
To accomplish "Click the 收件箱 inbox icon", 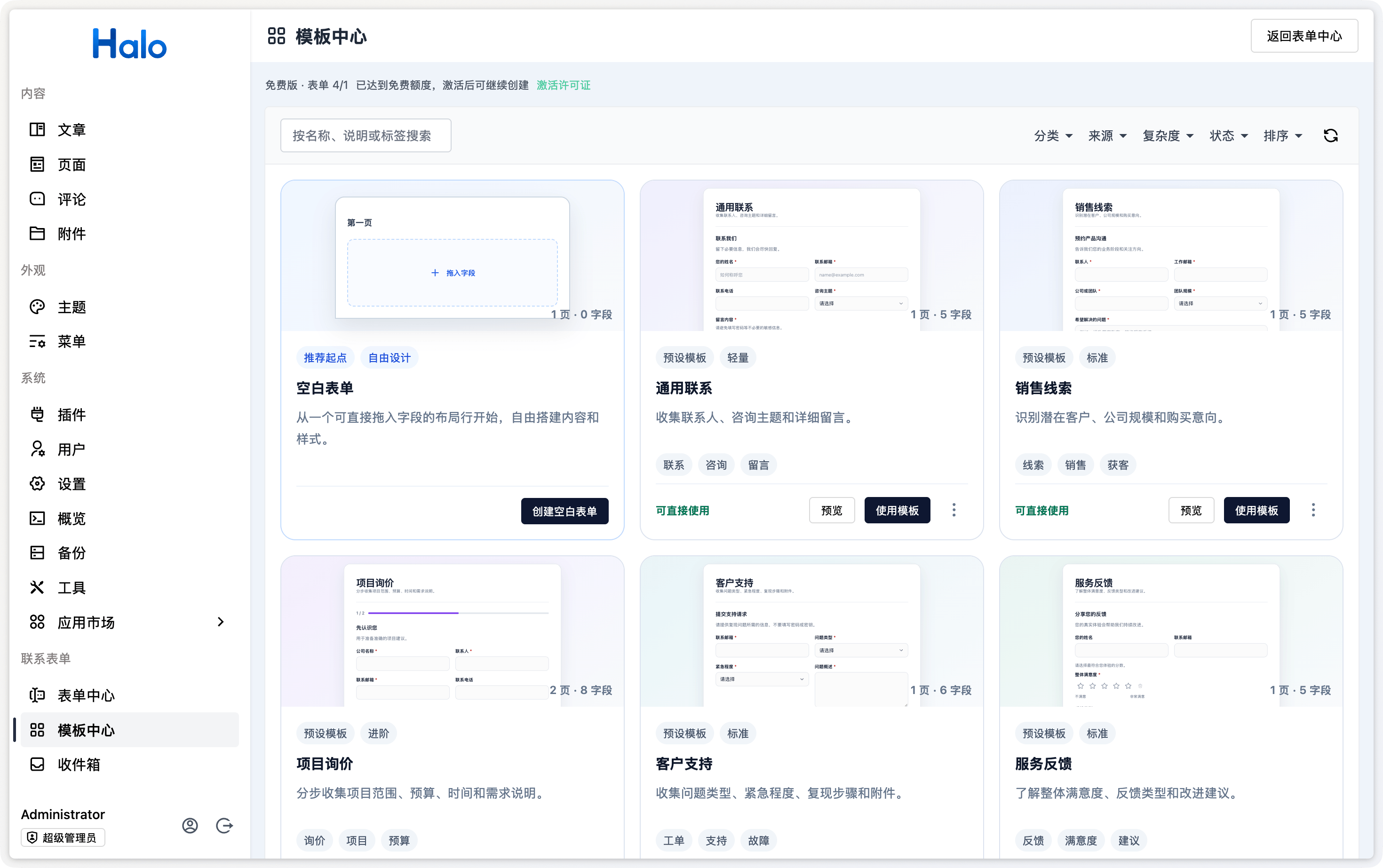I will click(x=37, y=765).
